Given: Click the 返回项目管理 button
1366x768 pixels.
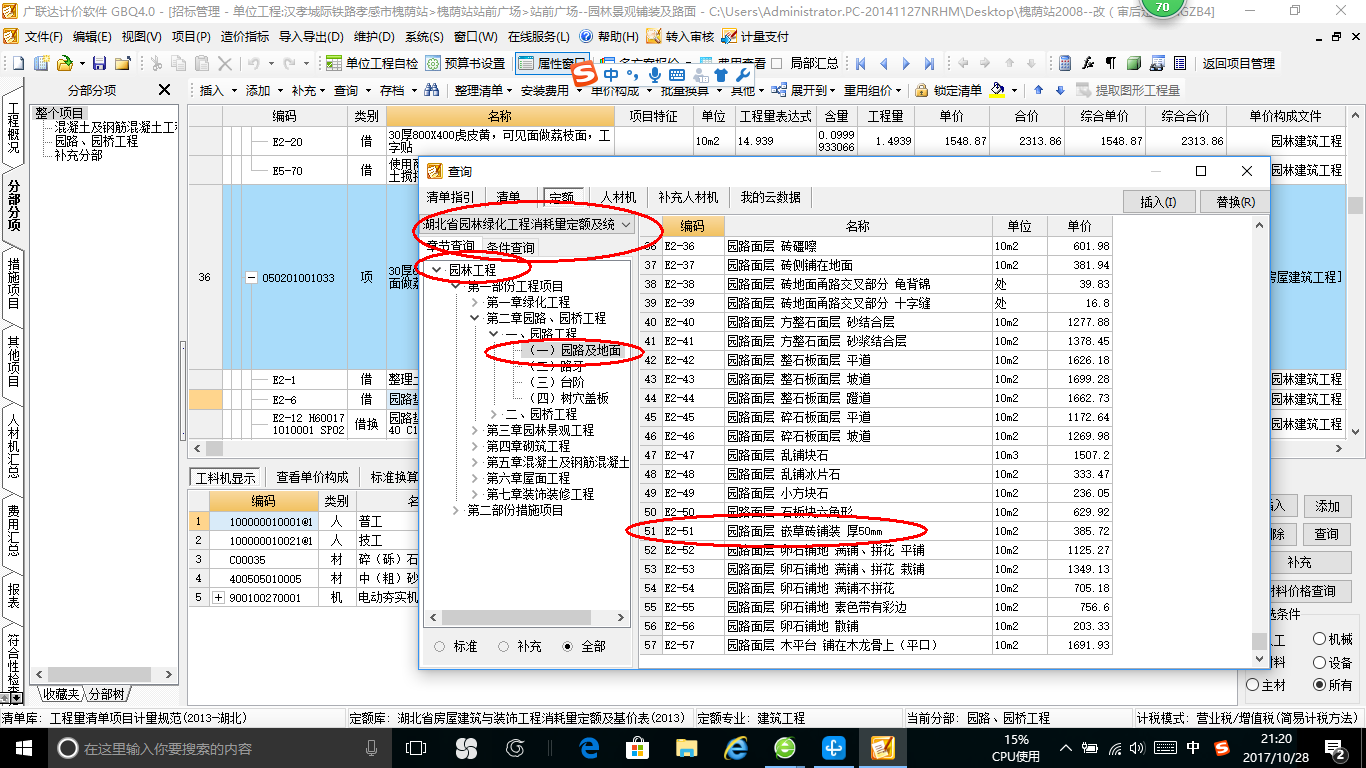Looking at the screenshot, I should 1239,63.
